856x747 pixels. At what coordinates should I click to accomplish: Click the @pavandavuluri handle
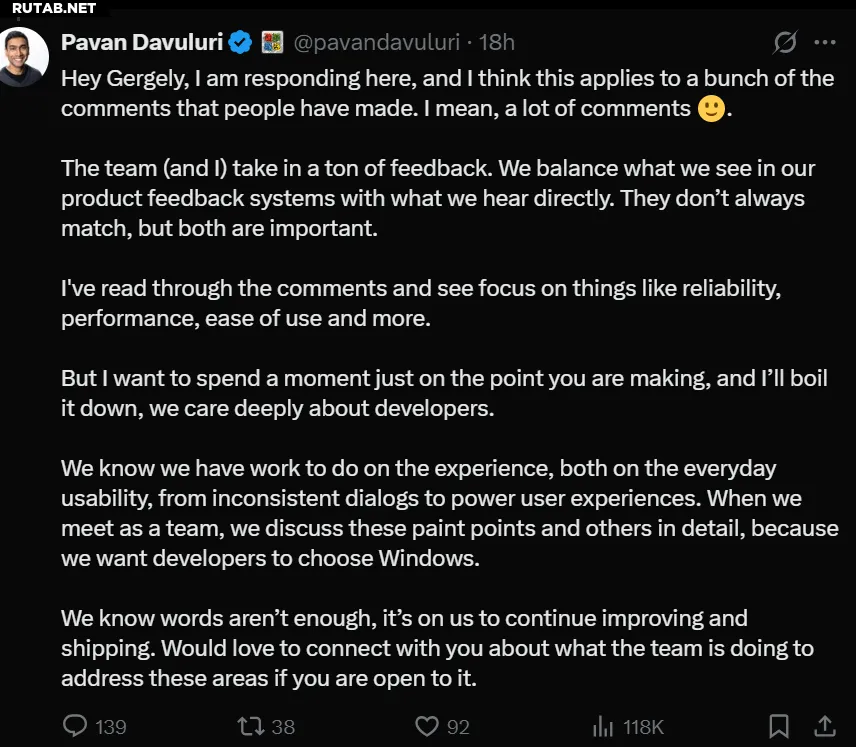tap(376, 42)
